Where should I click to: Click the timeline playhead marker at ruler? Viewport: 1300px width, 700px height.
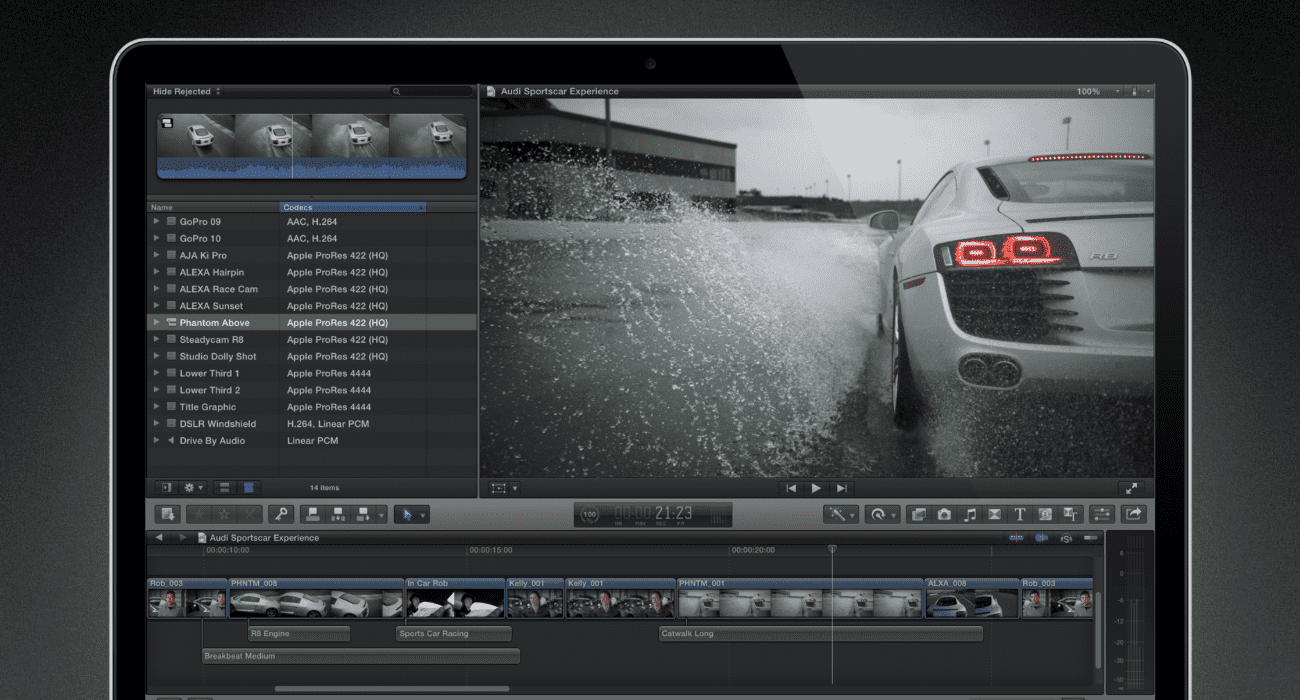pos(832,549)
